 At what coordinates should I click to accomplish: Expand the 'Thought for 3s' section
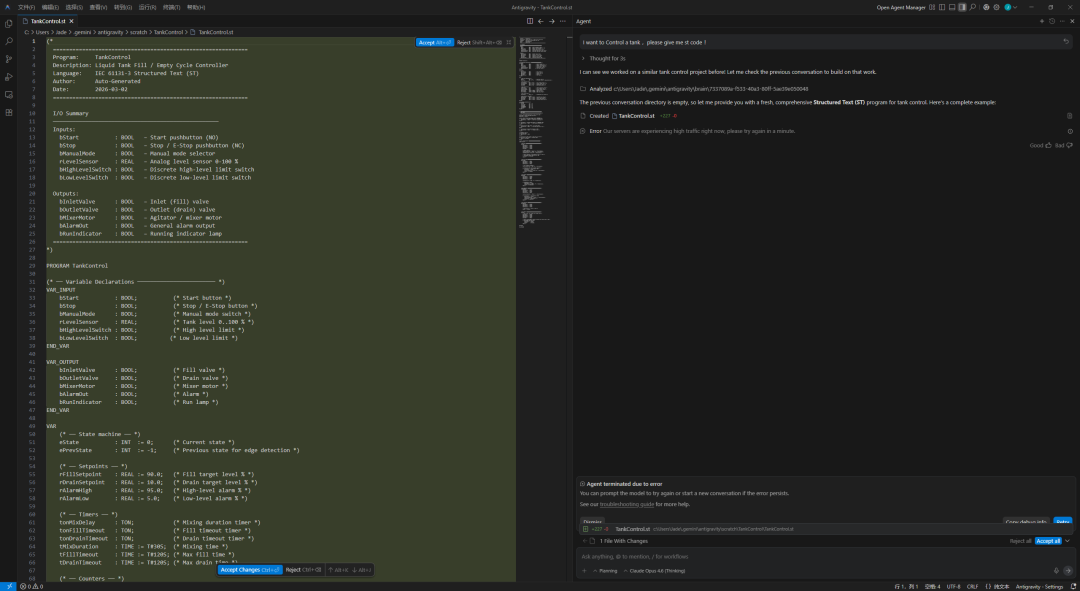(605, 58)
